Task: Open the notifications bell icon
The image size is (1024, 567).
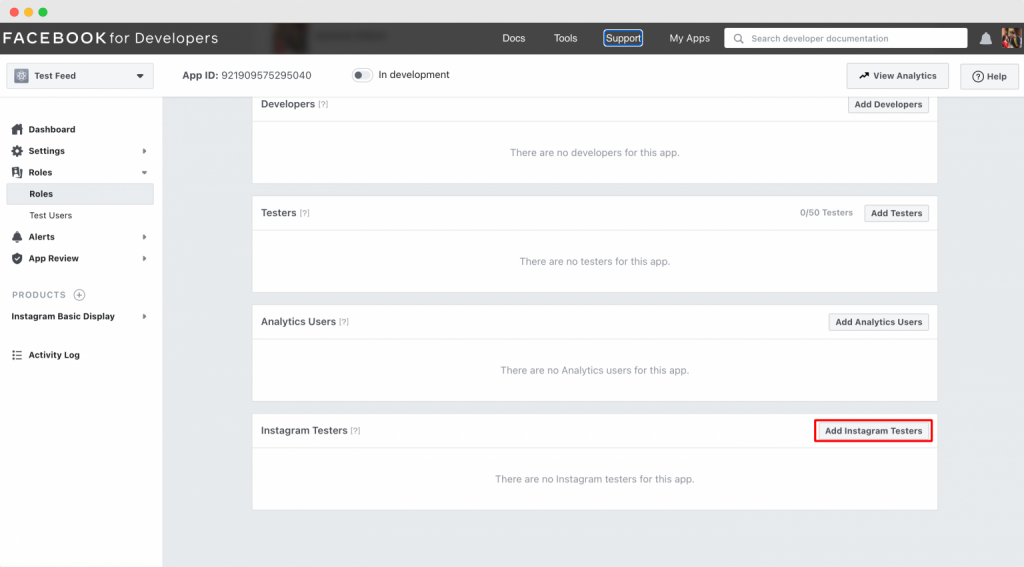Action: point(985,39)
